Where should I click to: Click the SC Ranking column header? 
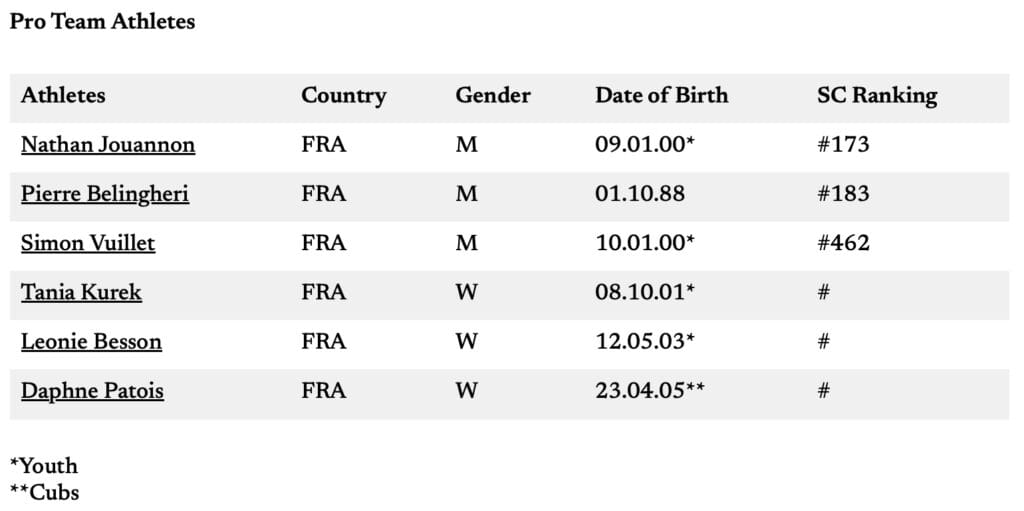pyautogui.click(x=877, y=96)
